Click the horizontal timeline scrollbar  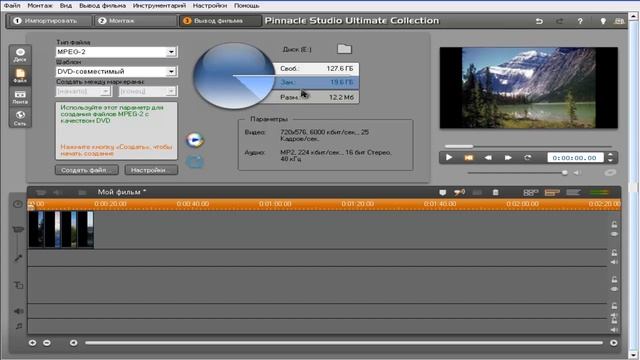[344, 343]
